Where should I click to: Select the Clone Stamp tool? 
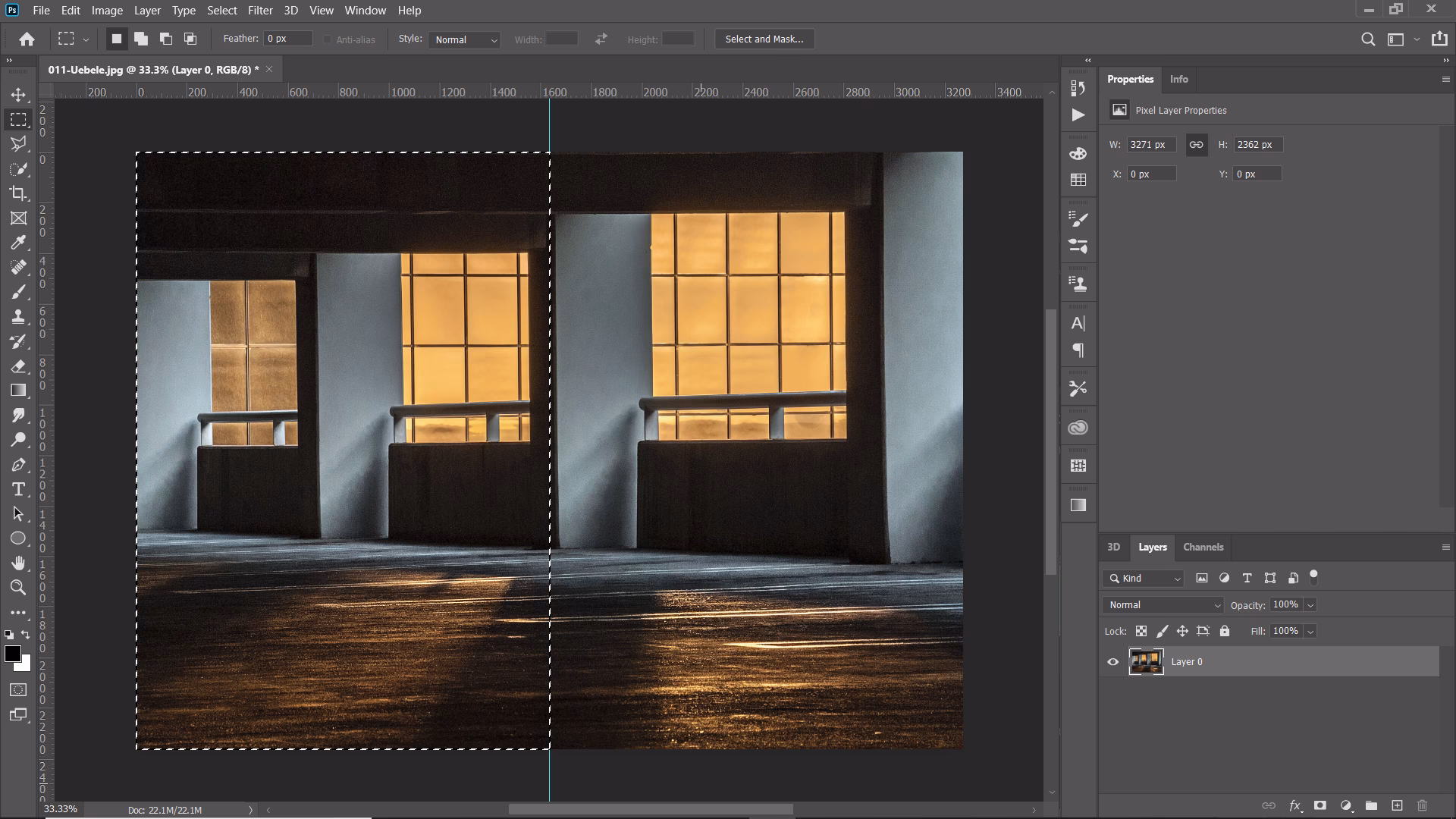point(18,316)
